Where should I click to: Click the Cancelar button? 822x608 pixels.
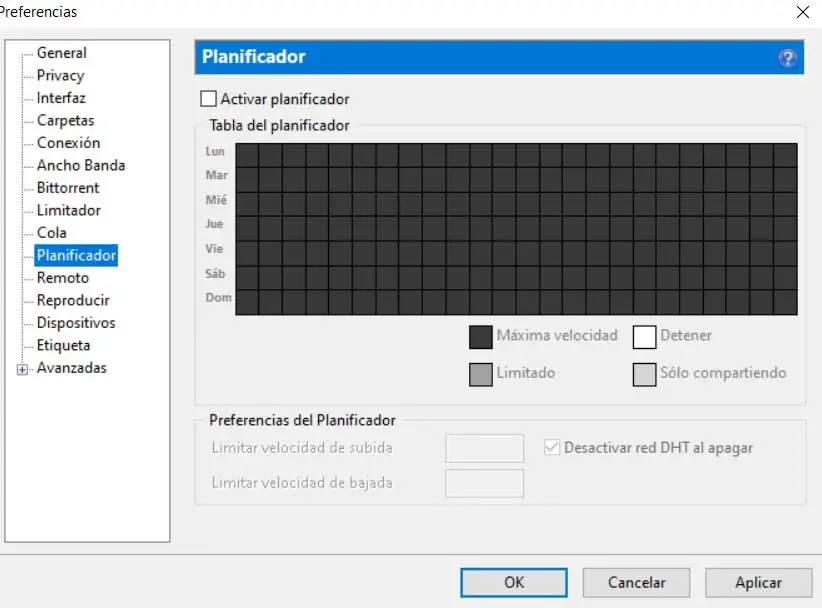[636, 582]
